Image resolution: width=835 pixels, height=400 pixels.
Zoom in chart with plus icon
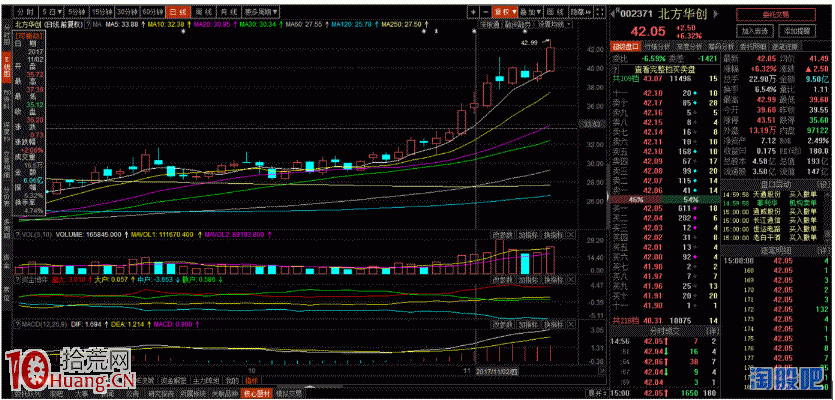473,12
